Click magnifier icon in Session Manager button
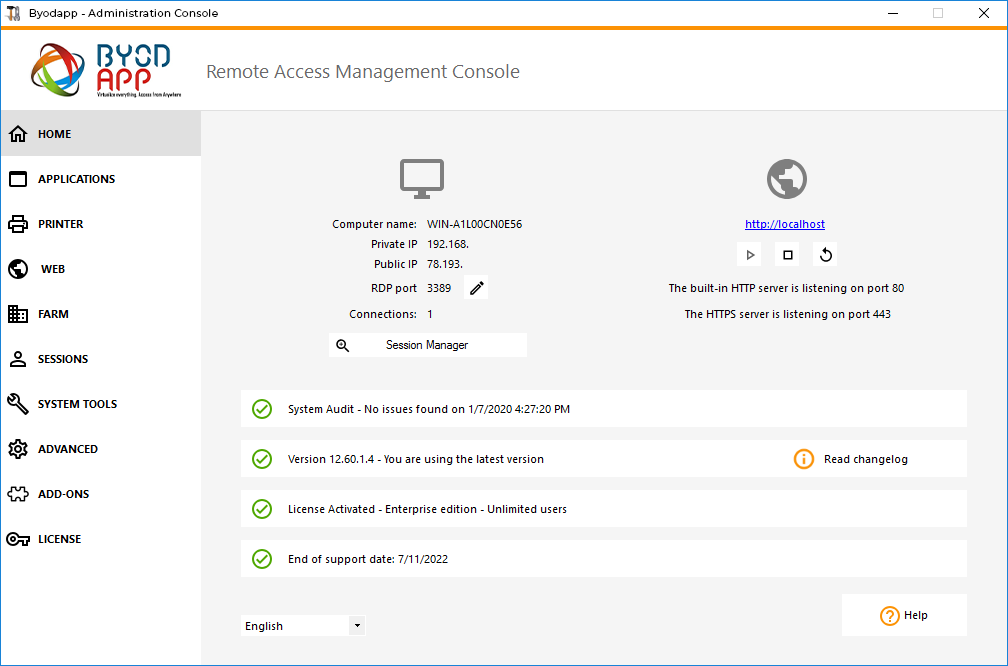 (x=343, y=345)
